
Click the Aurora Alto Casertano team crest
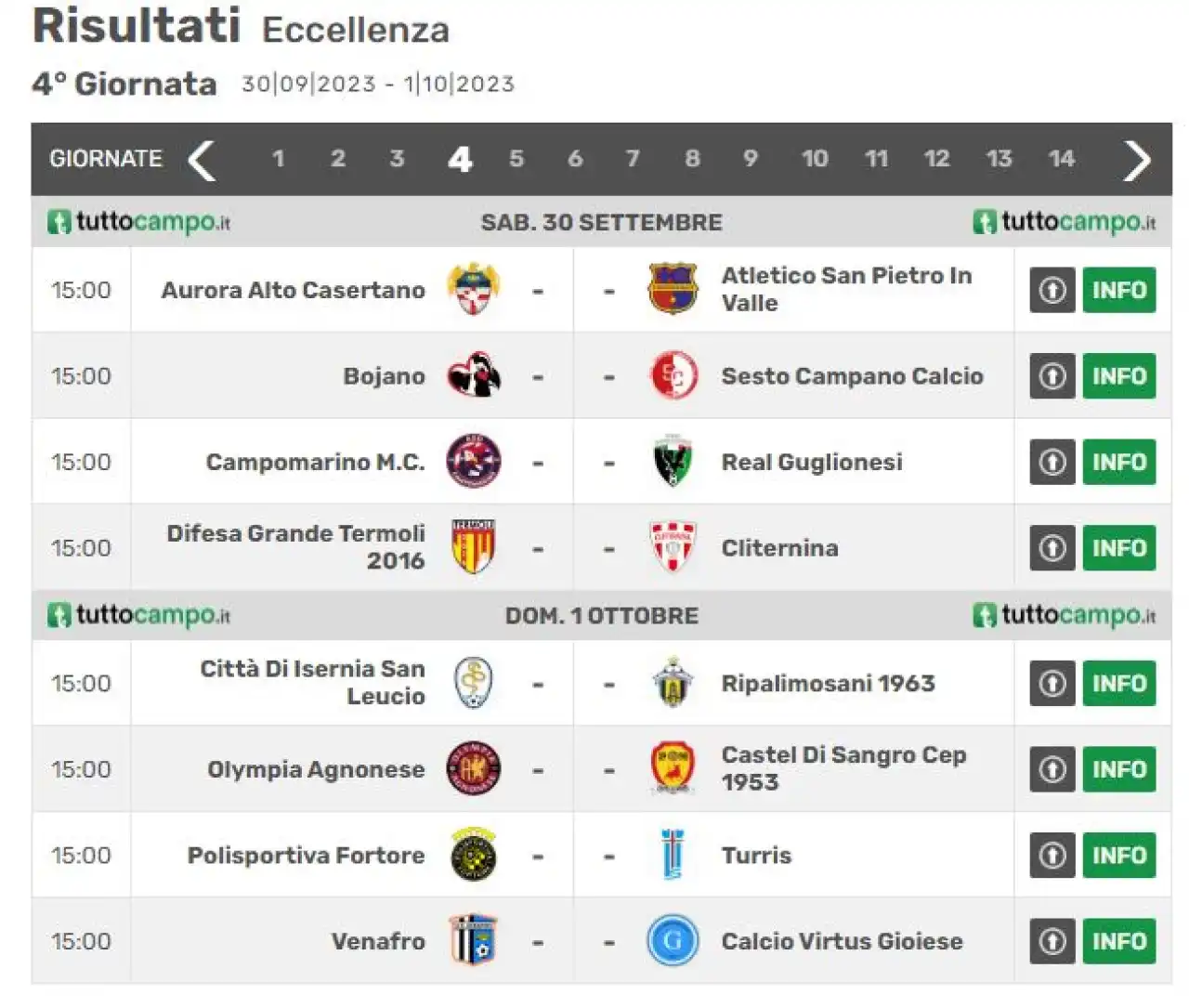coord(474,289)
